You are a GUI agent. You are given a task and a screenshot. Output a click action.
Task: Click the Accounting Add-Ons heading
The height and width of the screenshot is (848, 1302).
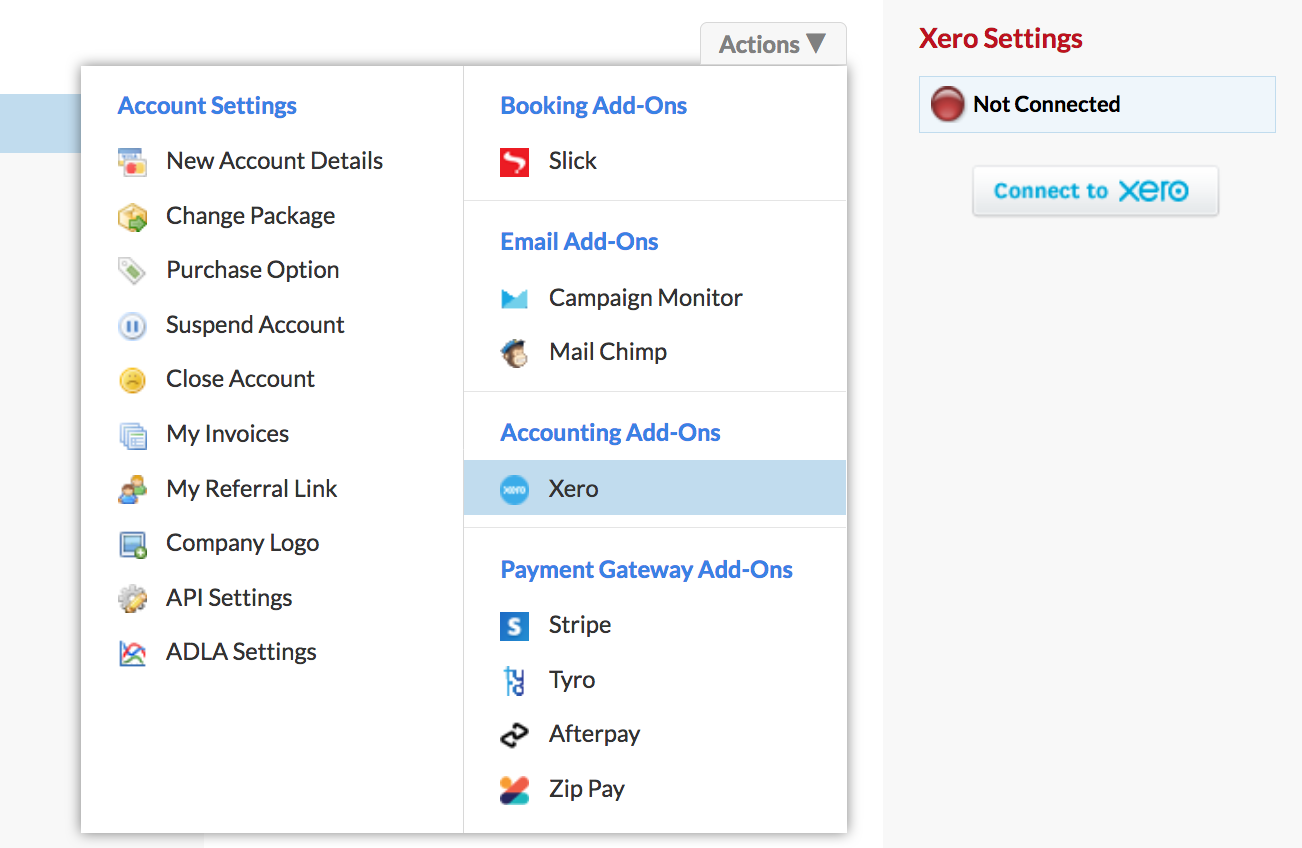611,433
